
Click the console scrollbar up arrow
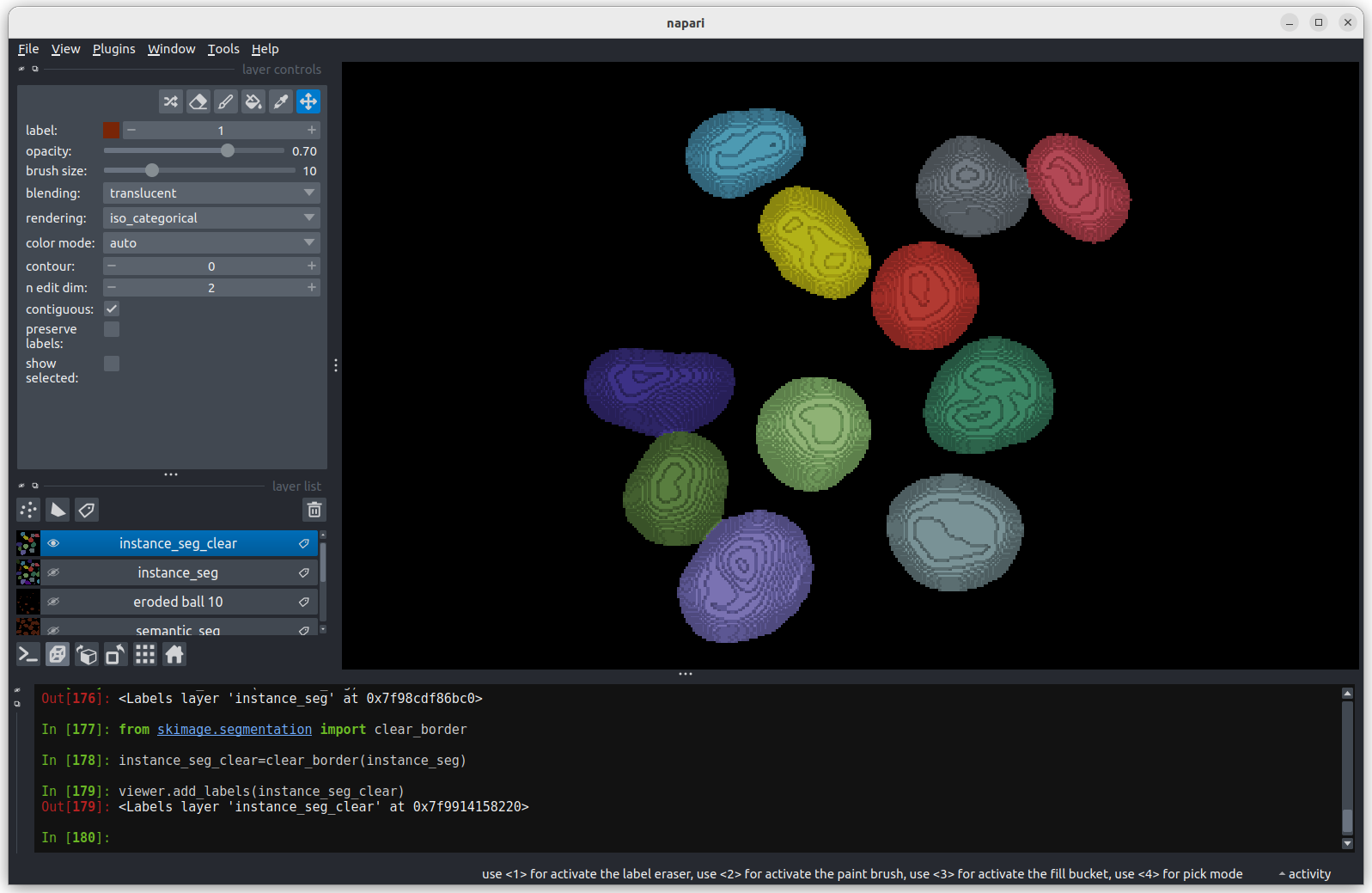1347,693
